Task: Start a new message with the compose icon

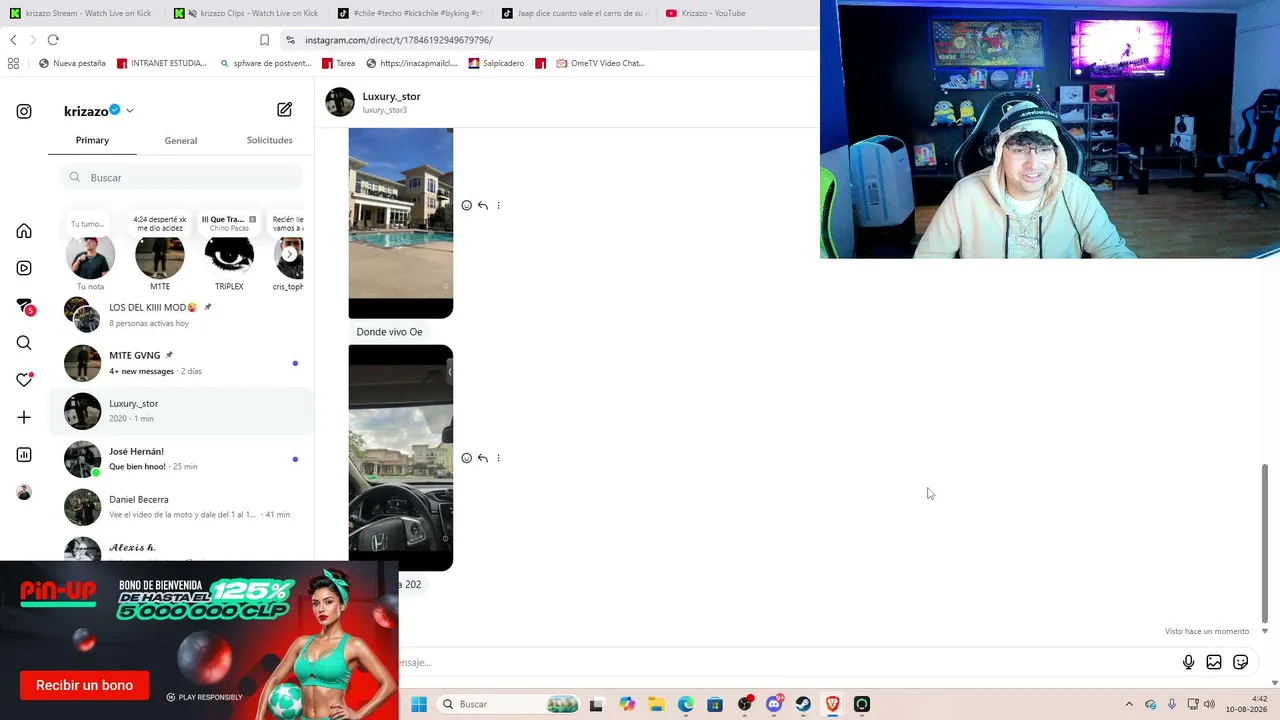Action: 285,110
